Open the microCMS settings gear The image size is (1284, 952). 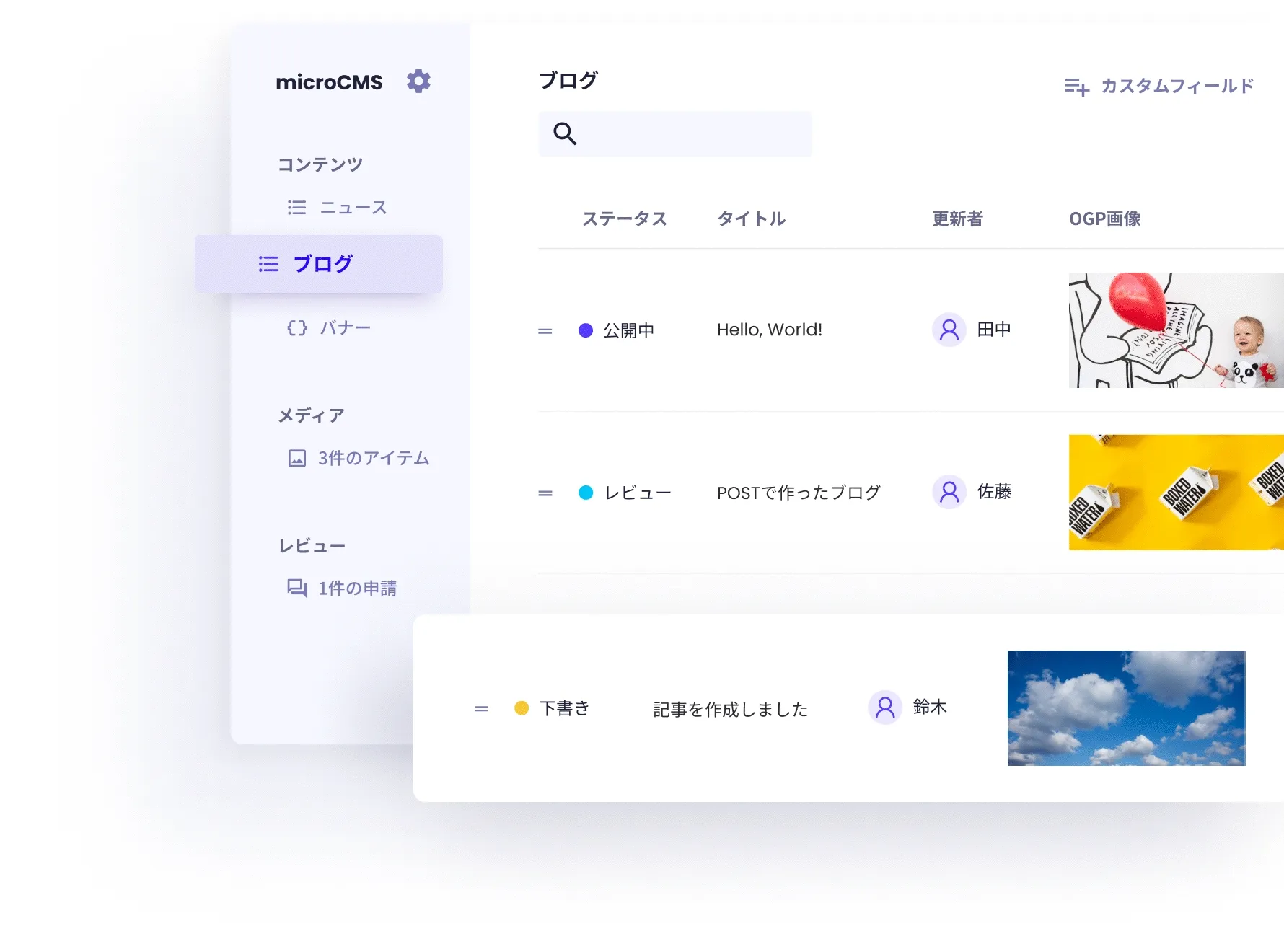tap(418, 81)
